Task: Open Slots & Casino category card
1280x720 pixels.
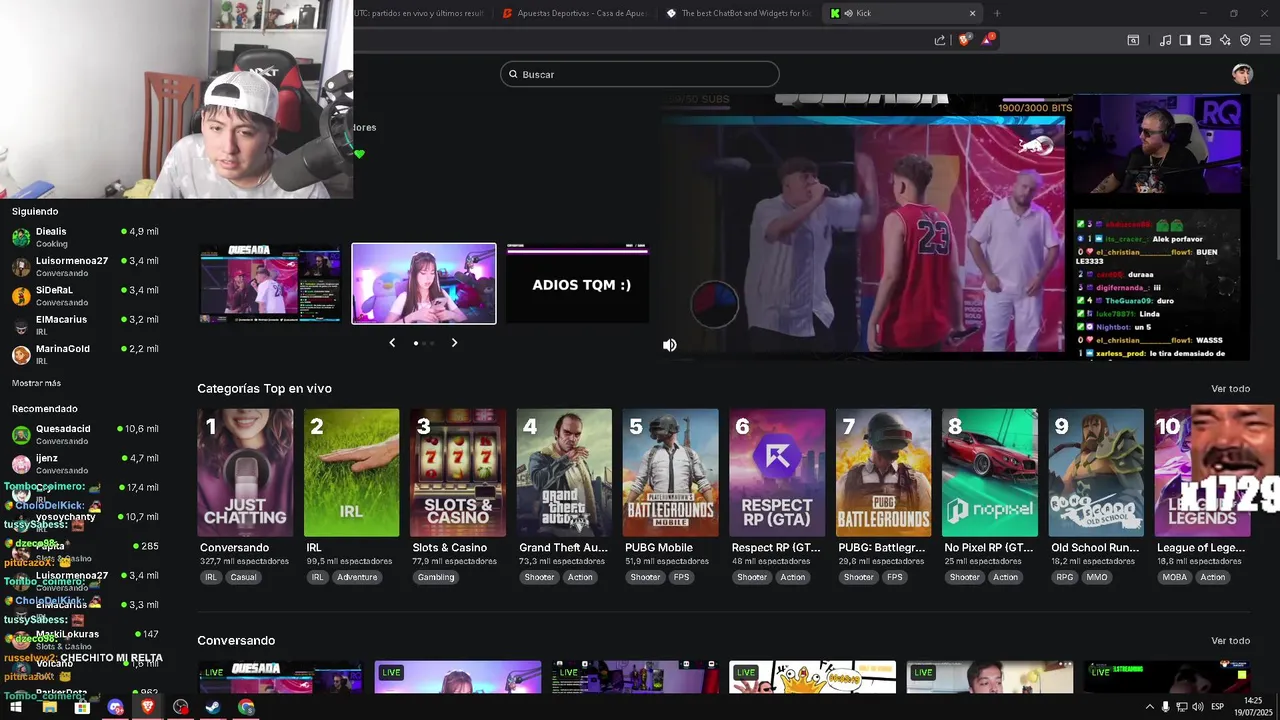Action: (458, 472)
